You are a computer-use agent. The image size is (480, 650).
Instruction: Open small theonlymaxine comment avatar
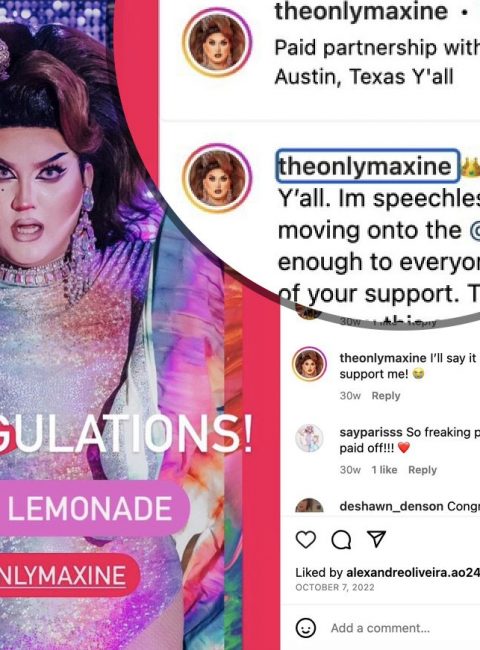click(x=309, y=364)
